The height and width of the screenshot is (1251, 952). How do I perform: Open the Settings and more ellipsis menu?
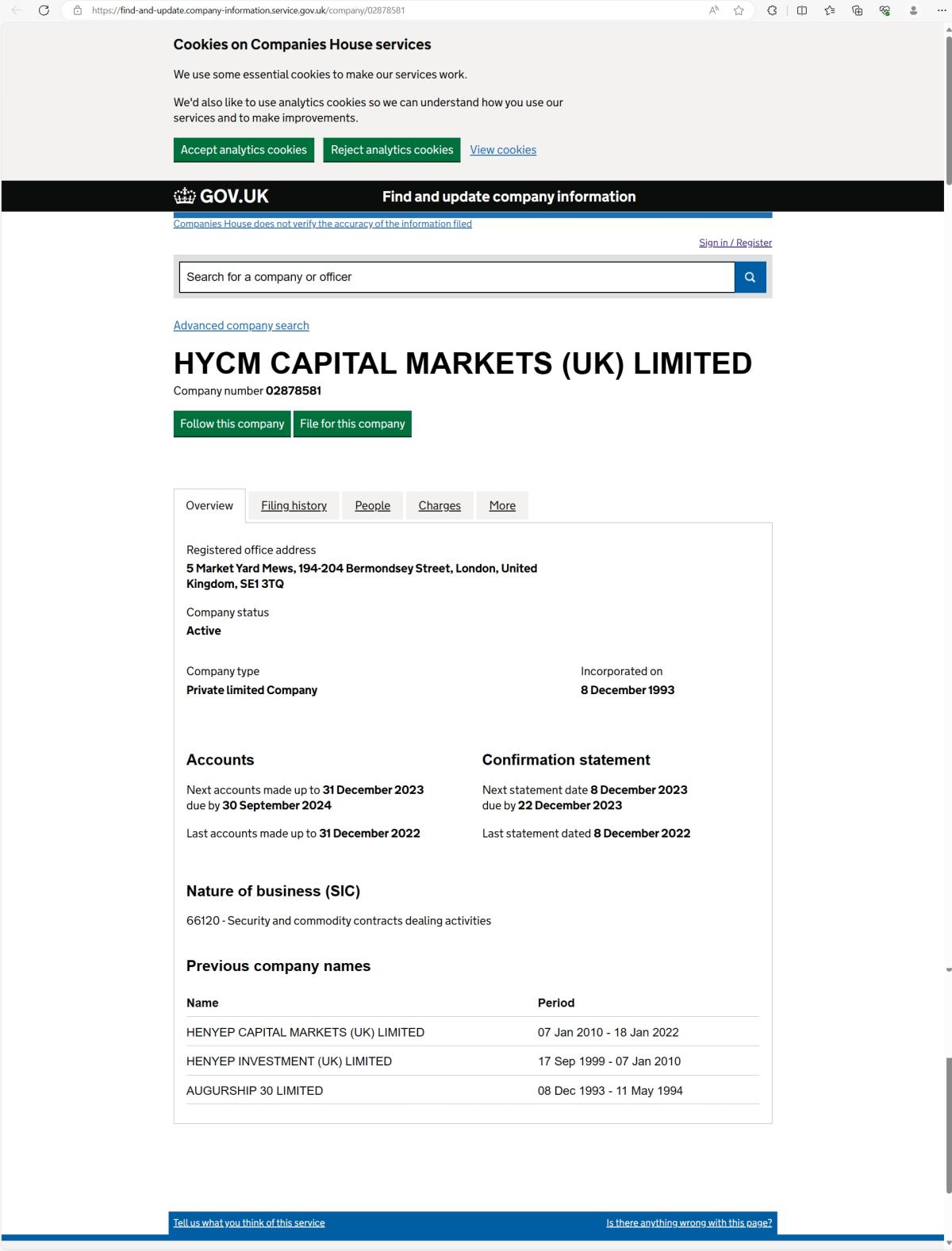(942, 10)
